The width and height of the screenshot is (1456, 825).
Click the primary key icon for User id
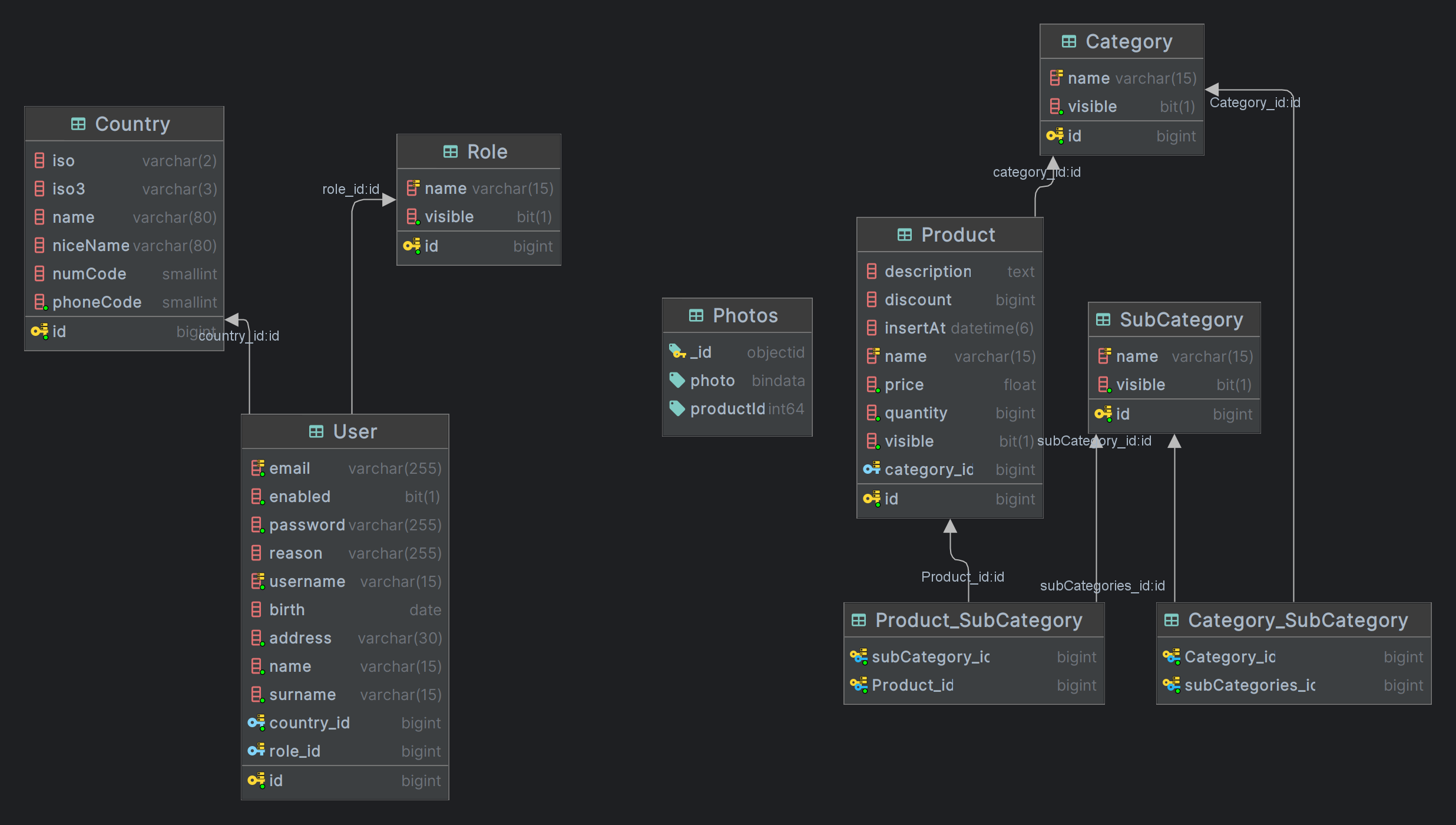click(x=256, y=780)
